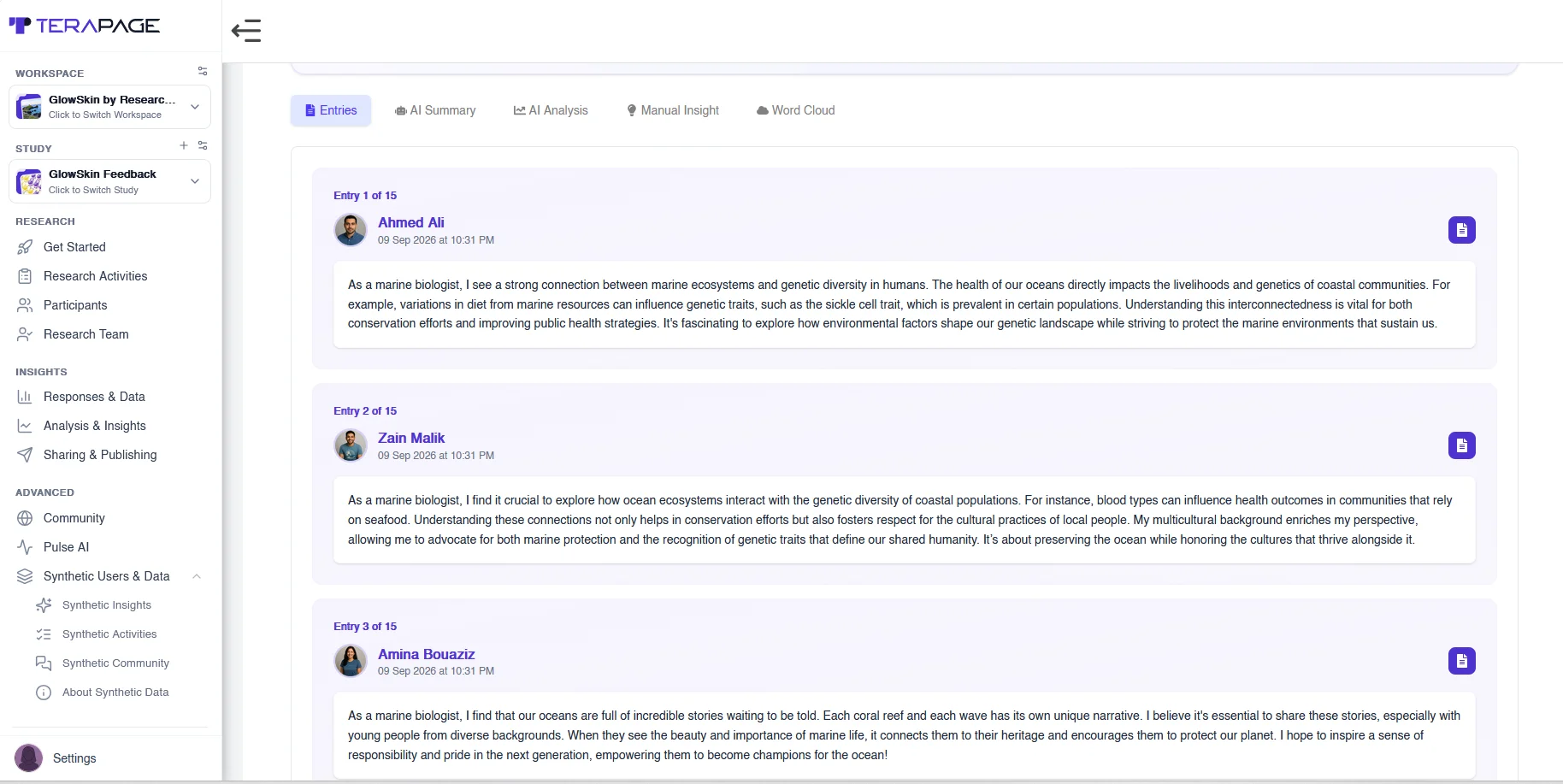The height and width of the screenshot is (784, 1563).
Task: Open Settings at sidebar bottom
Action: tap(74, 758)
